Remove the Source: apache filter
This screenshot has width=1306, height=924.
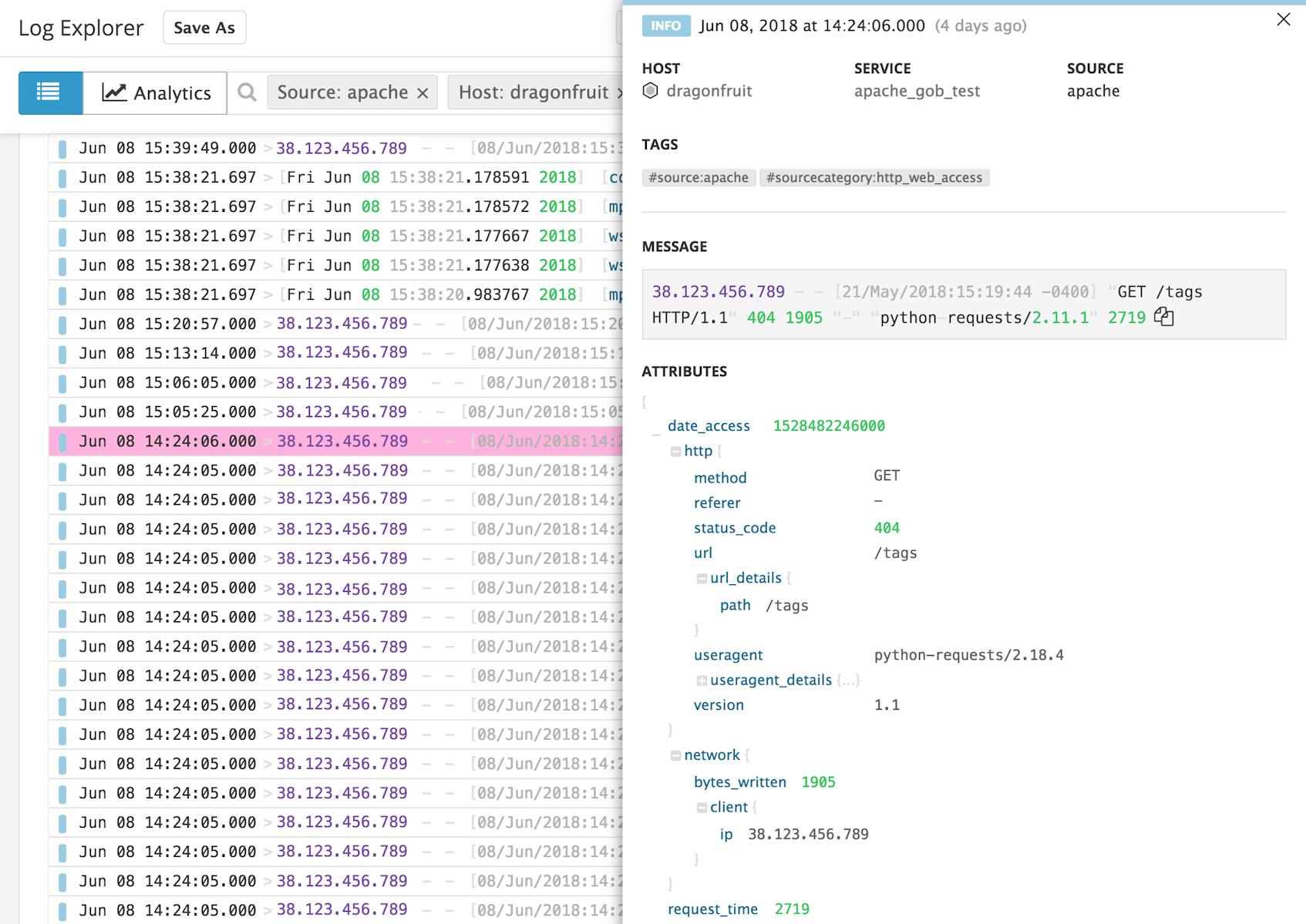tap(422, 92)
